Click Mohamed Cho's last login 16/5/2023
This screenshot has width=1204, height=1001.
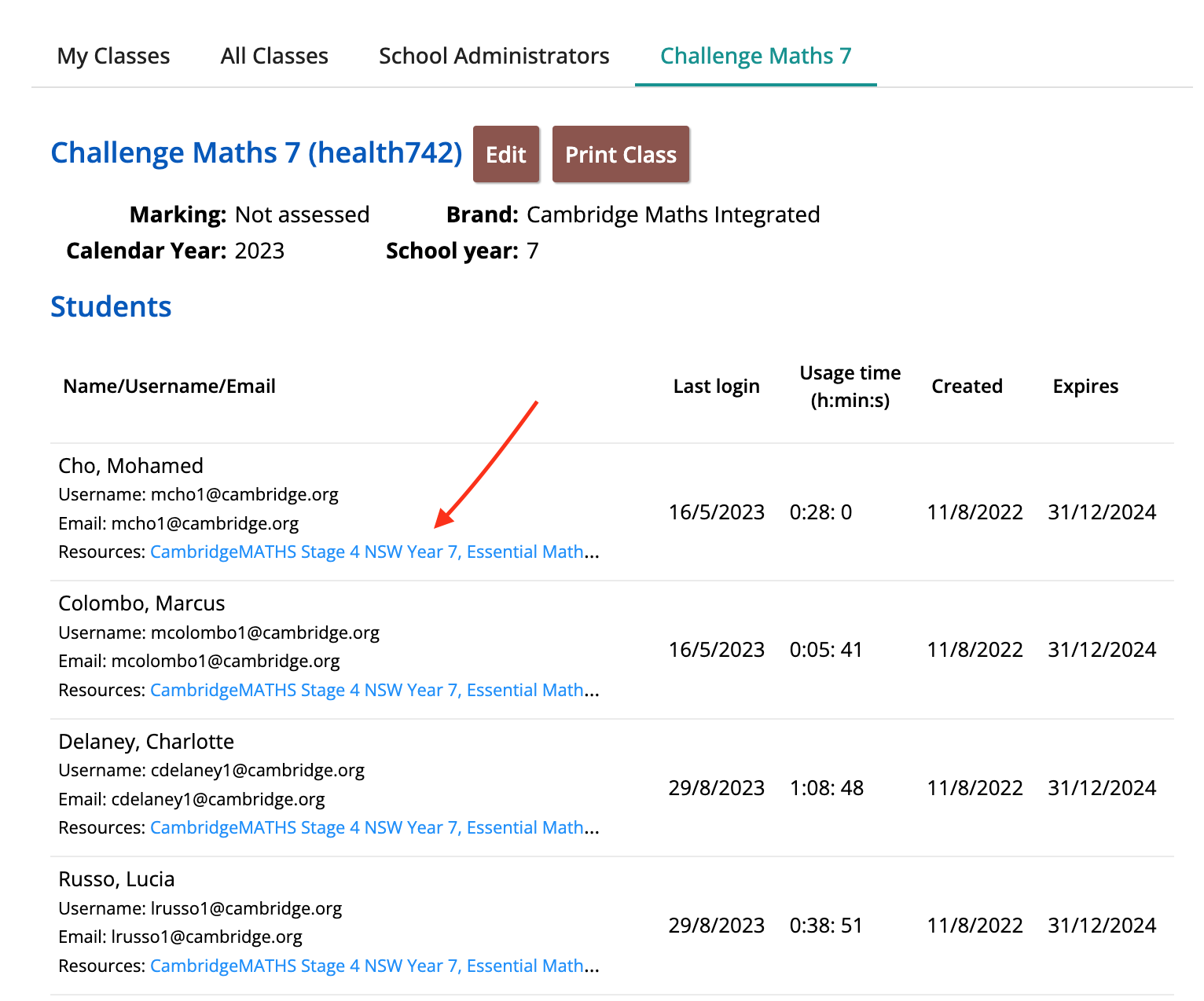716,512
